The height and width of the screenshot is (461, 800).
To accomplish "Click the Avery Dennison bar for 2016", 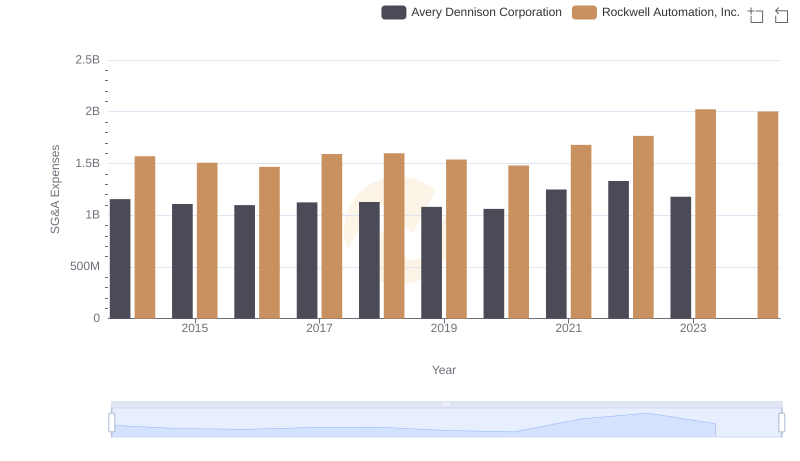I will 244,262.
